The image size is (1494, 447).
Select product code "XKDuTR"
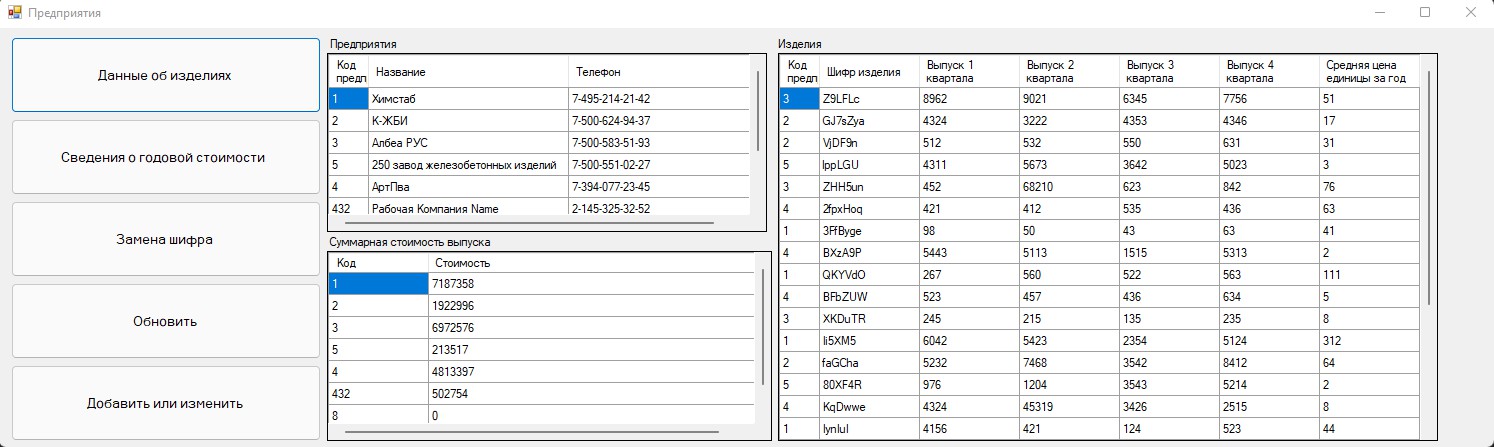[869, 319]
